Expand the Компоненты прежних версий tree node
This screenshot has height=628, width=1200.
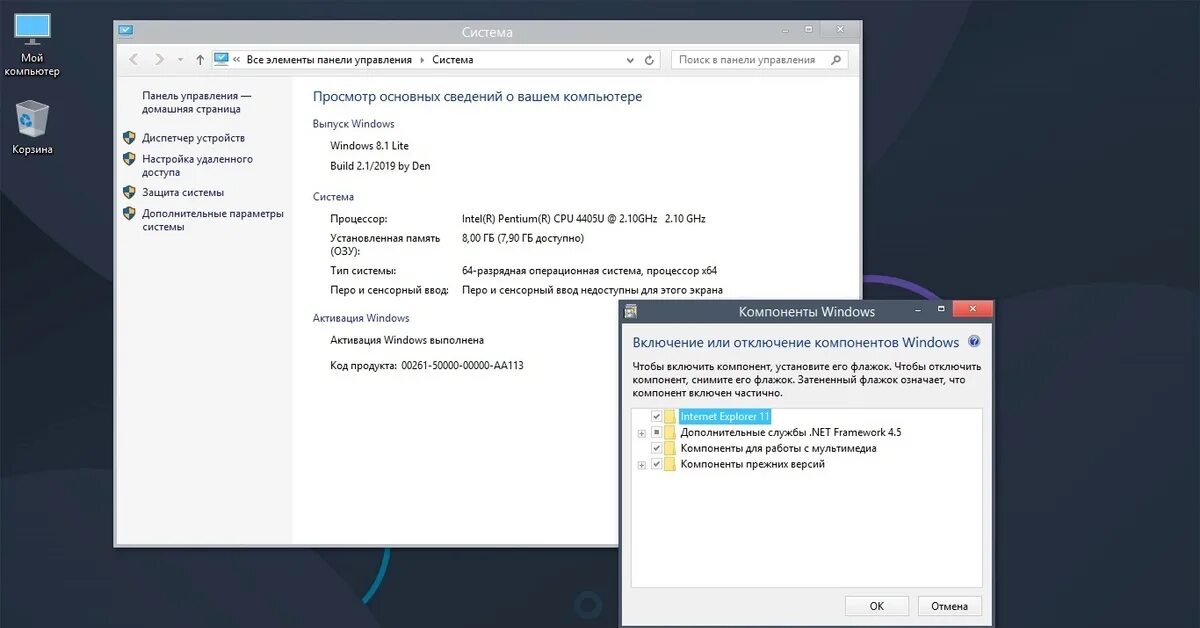pyautogui.click(x=641, y=465)
